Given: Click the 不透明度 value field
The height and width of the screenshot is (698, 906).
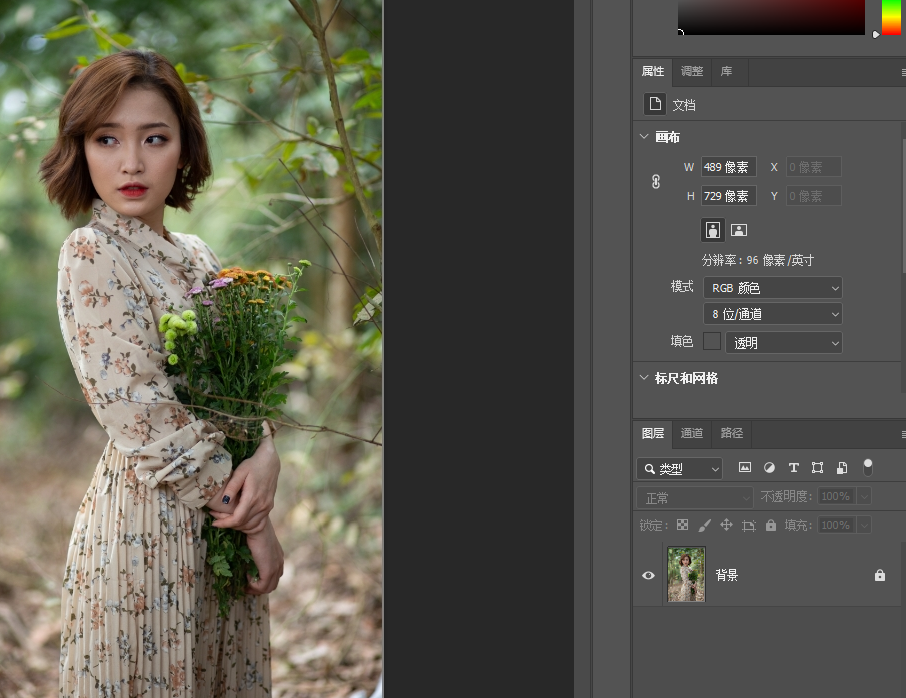Looking at the screenshot, I should 837,496.
